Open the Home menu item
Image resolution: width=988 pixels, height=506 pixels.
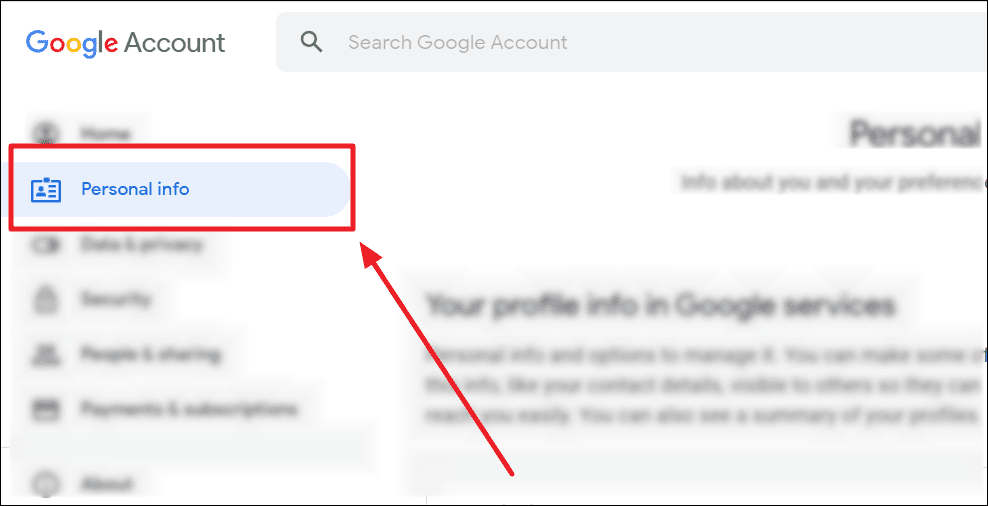click(x=105, y=134)
